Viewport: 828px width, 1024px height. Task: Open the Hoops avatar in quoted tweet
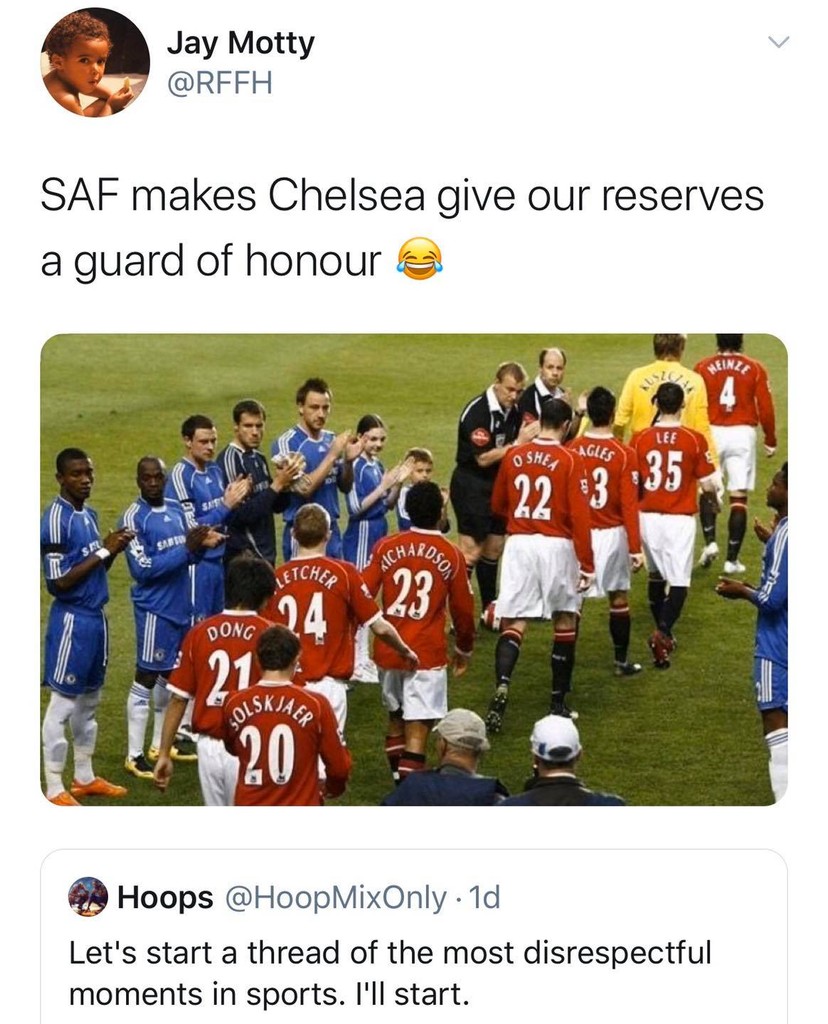[x=88, y=897]
